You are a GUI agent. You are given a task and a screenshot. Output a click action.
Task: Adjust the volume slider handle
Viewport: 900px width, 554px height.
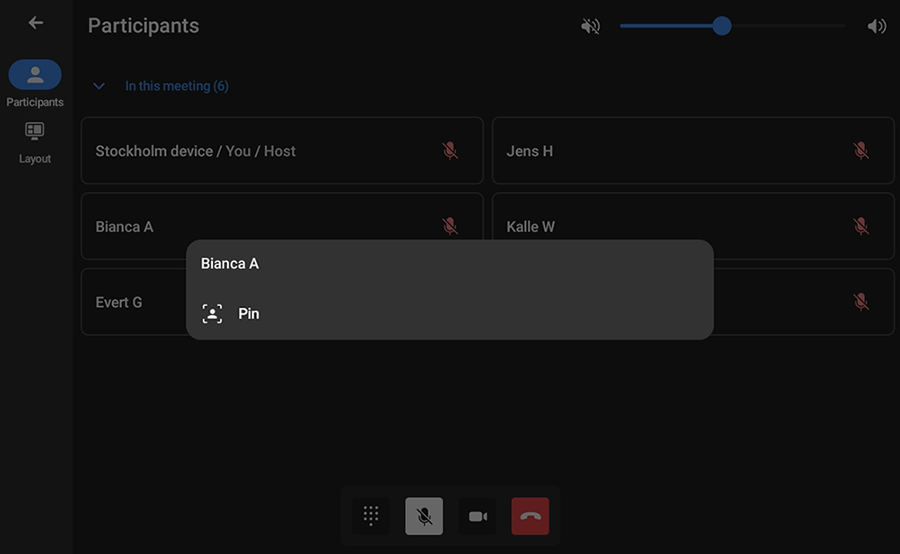(722, 26)
